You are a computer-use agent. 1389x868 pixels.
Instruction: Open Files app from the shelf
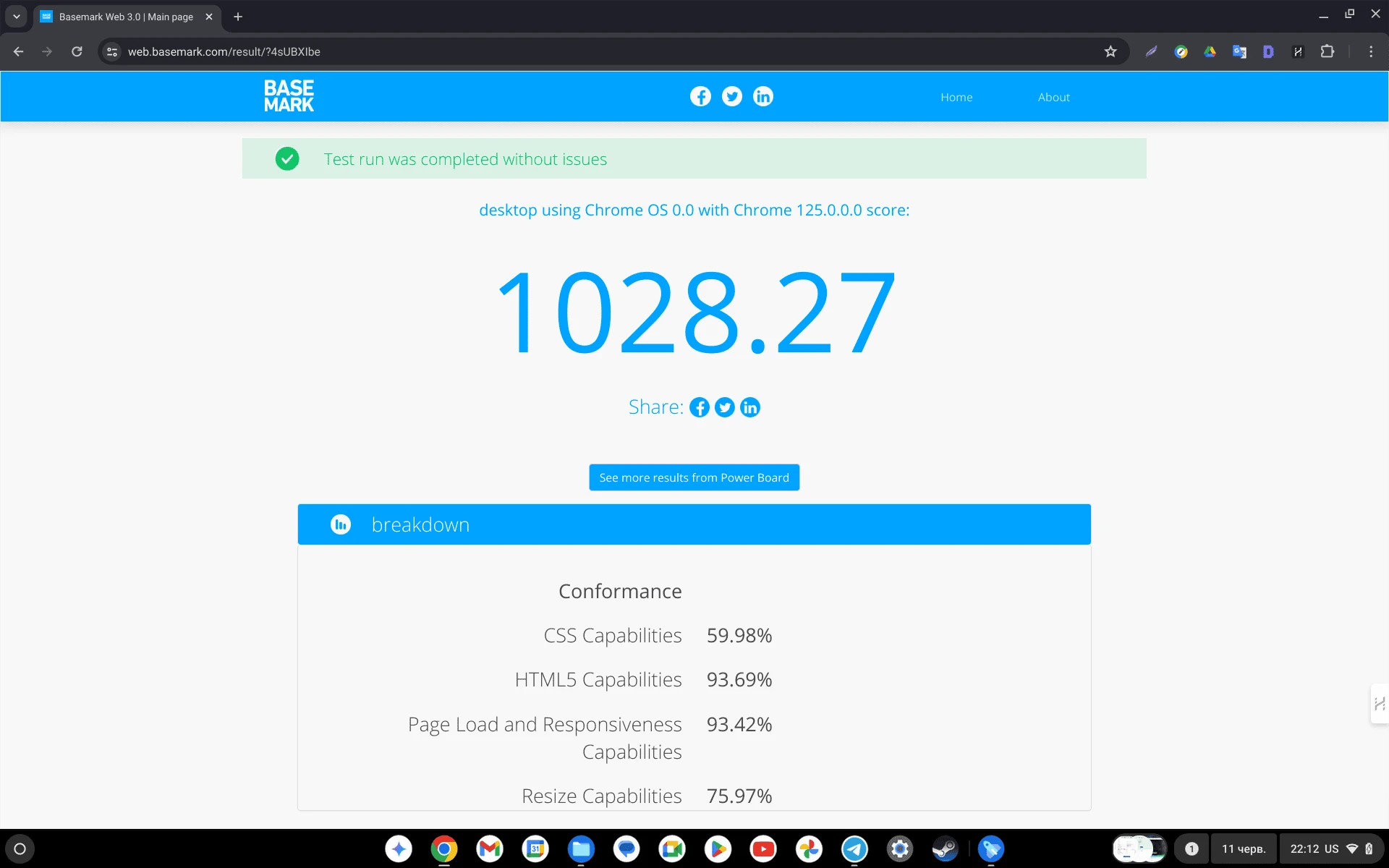pyautogui.click(x=581, y=848)
